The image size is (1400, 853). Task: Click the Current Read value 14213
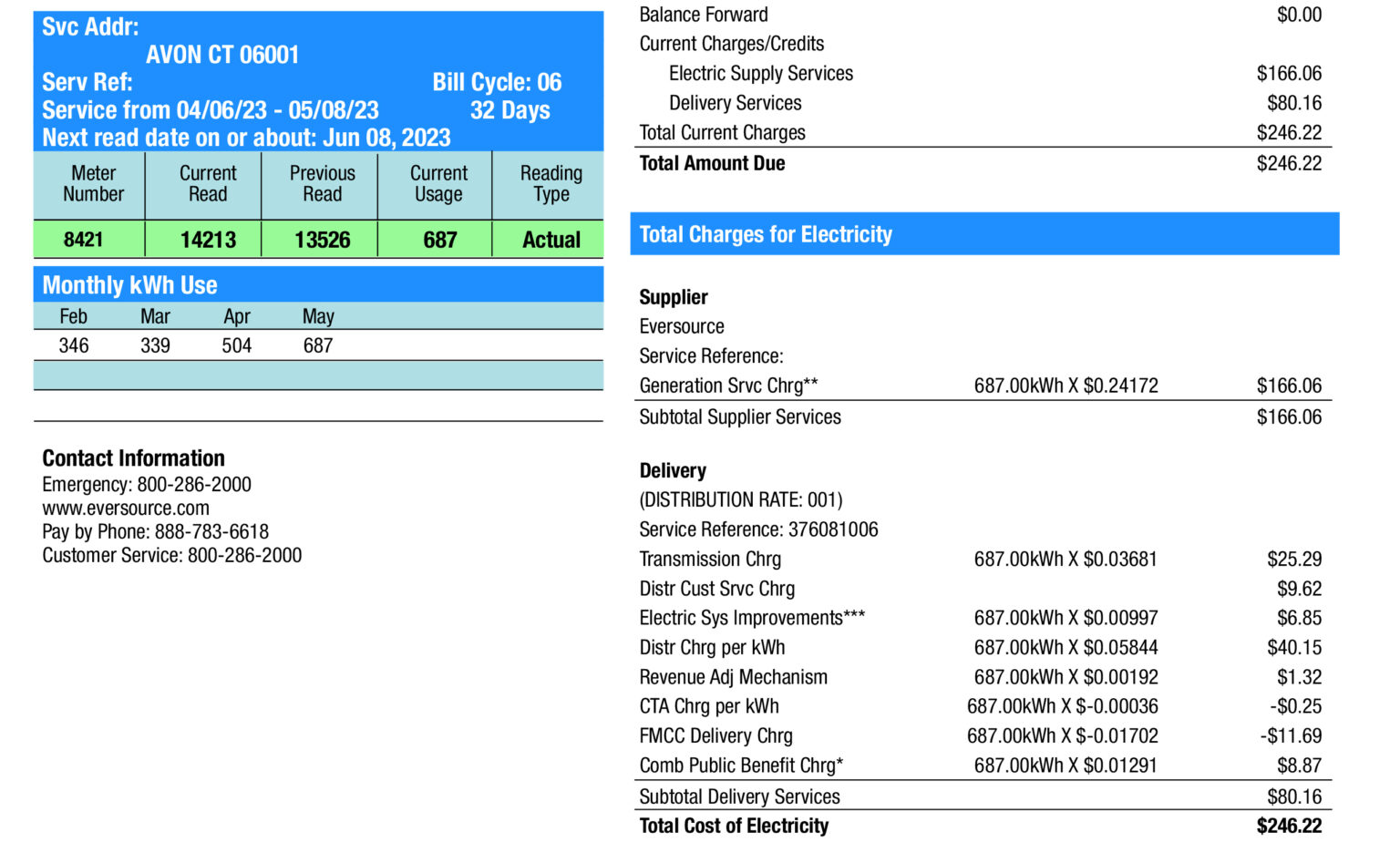[208, 240]
